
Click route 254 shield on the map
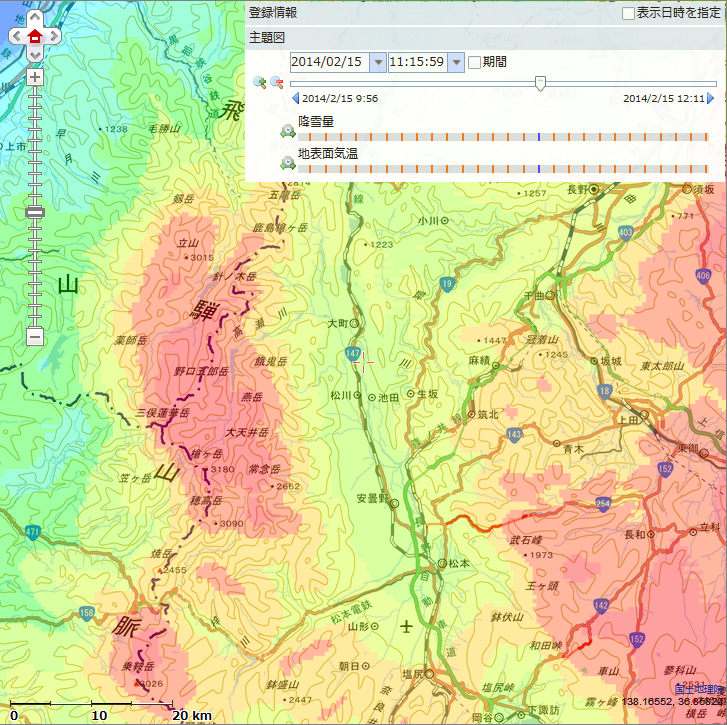[x=603, y=504]
